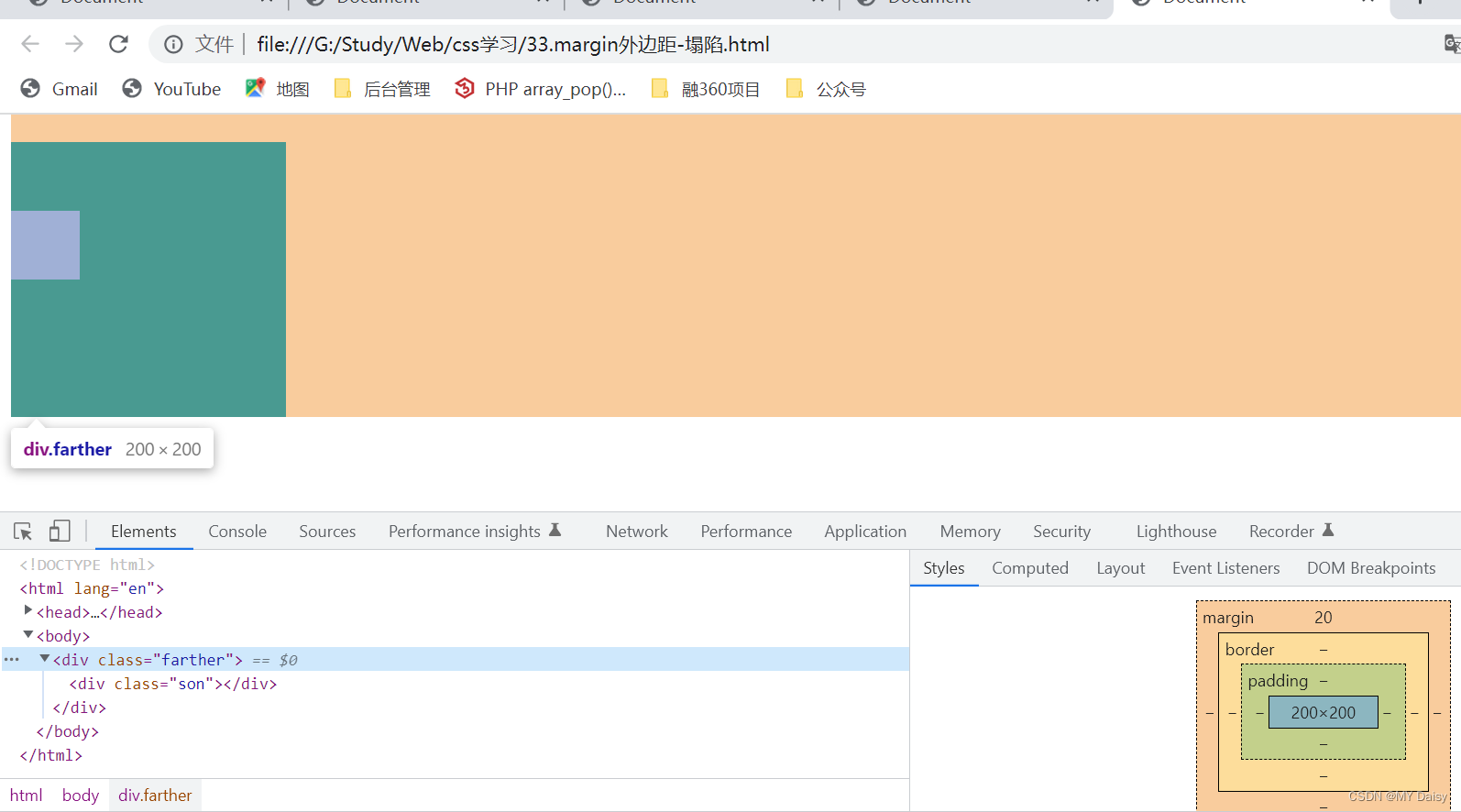Activate the inspect element picker tool

tap(23, 532)
